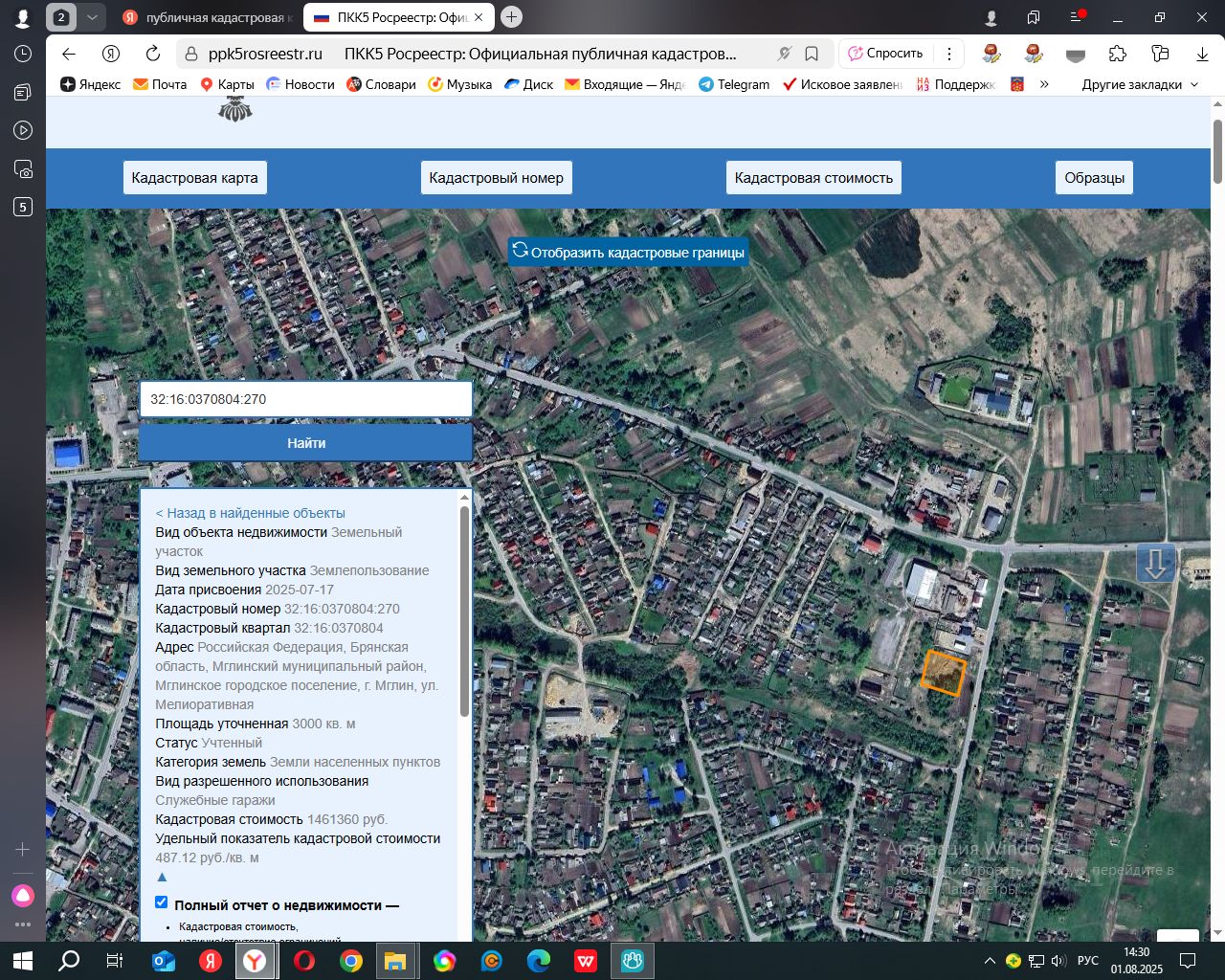Screen dimensions: 1225x980
Task: Open the Музыка bookmark
Action: coord(459,84)
